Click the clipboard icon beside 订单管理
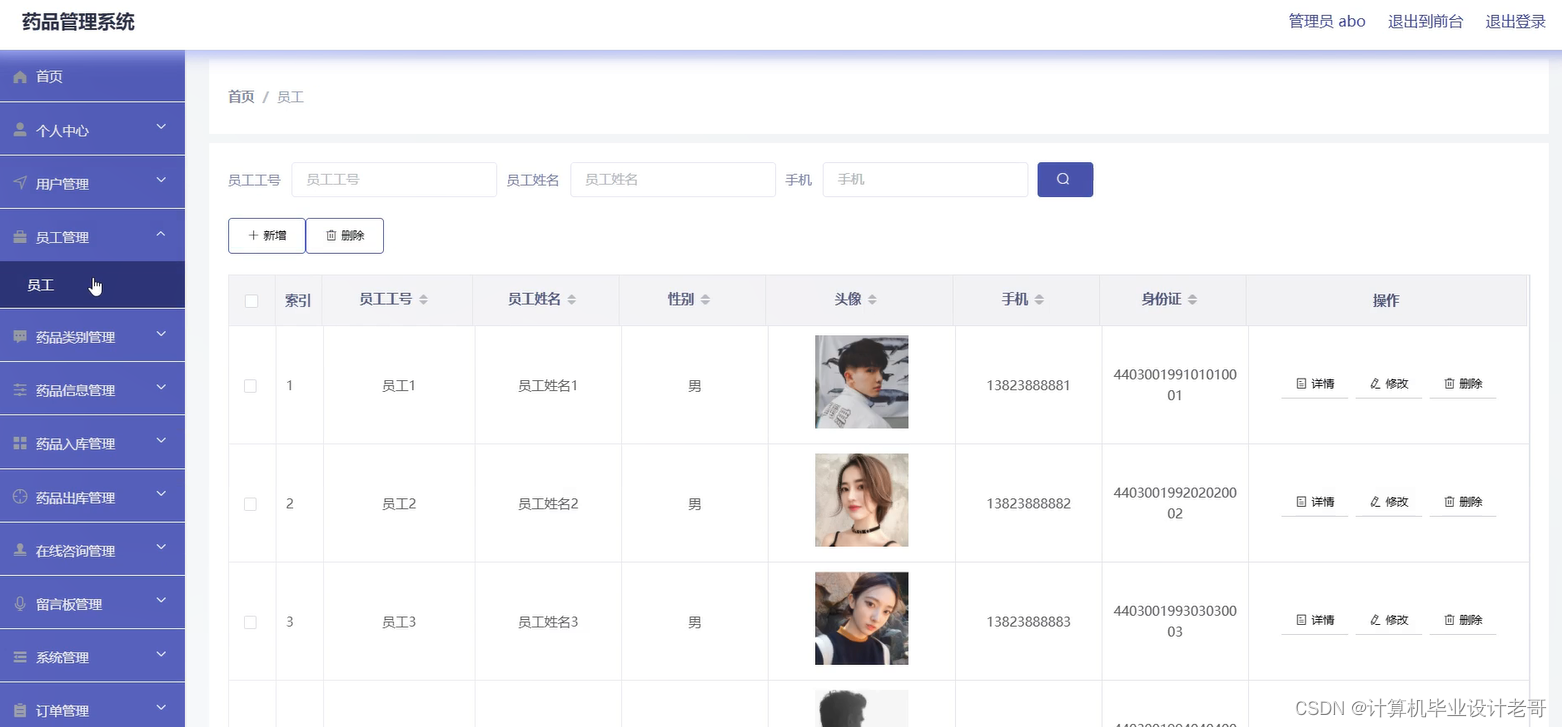The image size is (1562, 727). point(20,710)
